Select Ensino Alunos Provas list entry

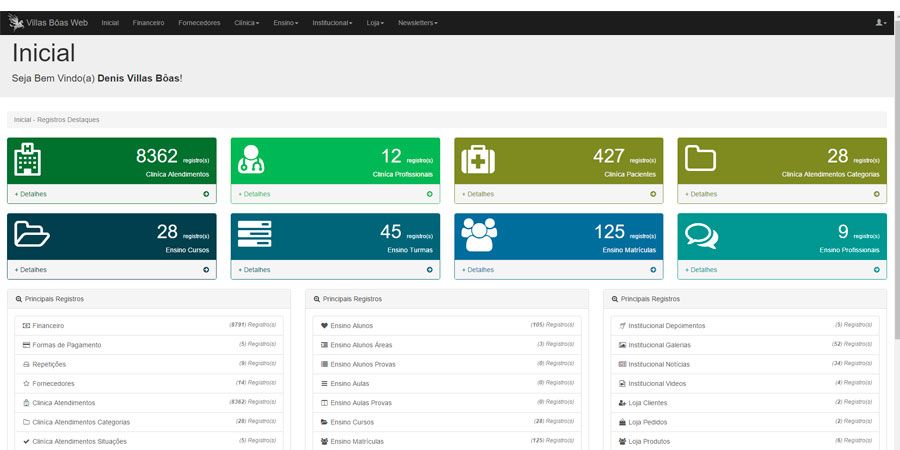[363, 364]
